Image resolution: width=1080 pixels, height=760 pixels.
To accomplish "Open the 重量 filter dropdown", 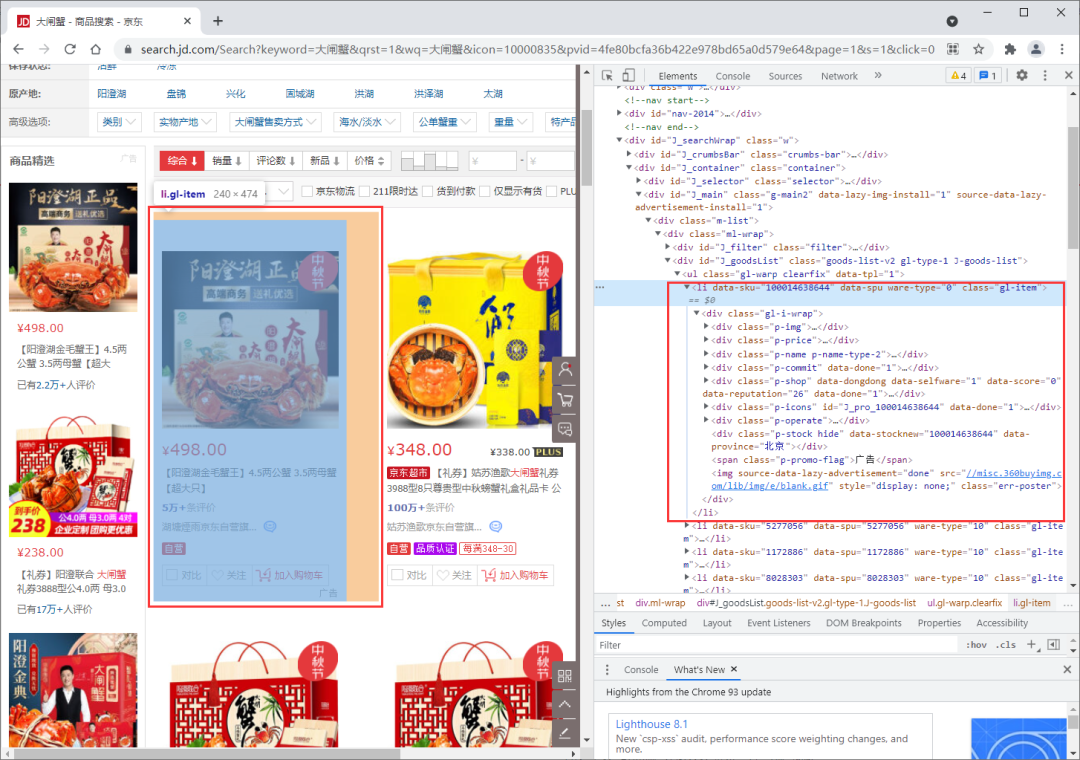I will click(510, 122).
